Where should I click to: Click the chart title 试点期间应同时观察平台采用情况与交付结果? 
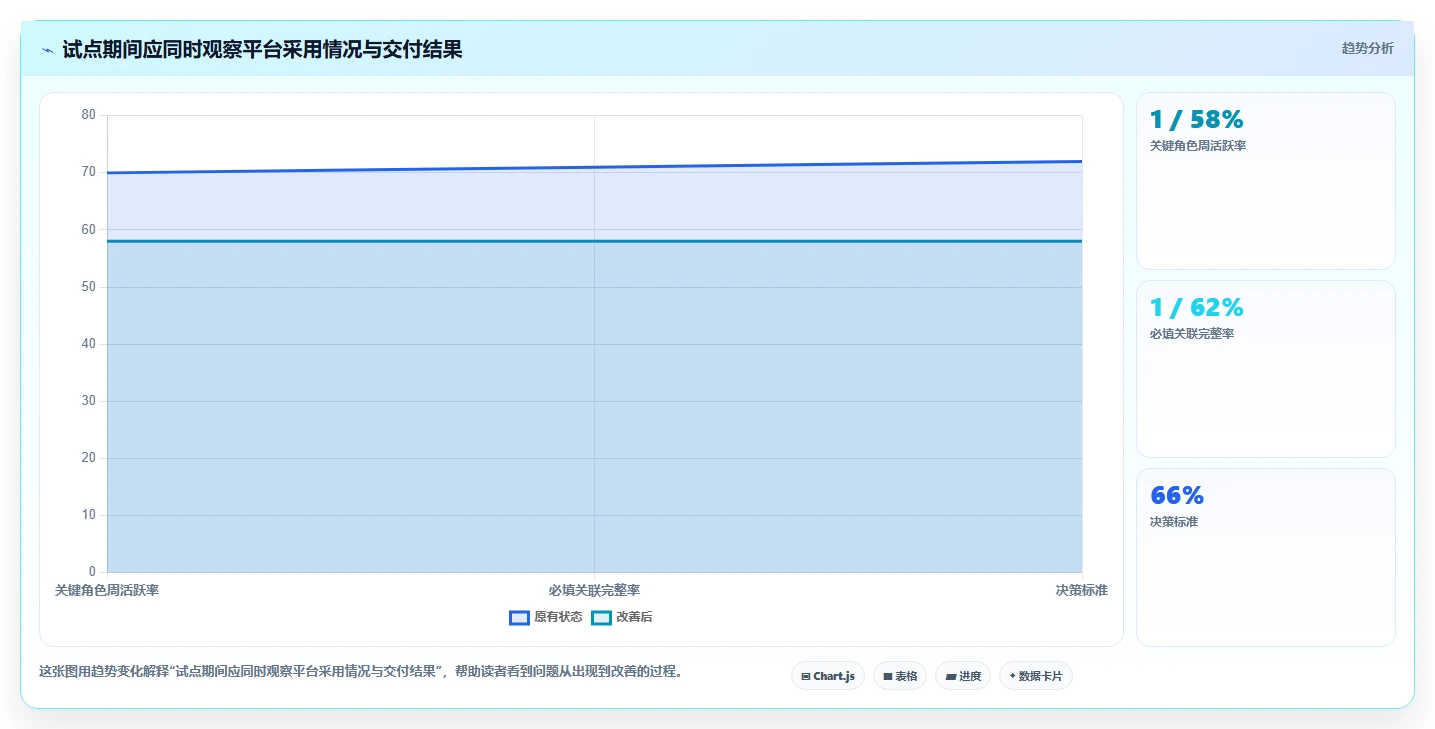tap(262, 49)
